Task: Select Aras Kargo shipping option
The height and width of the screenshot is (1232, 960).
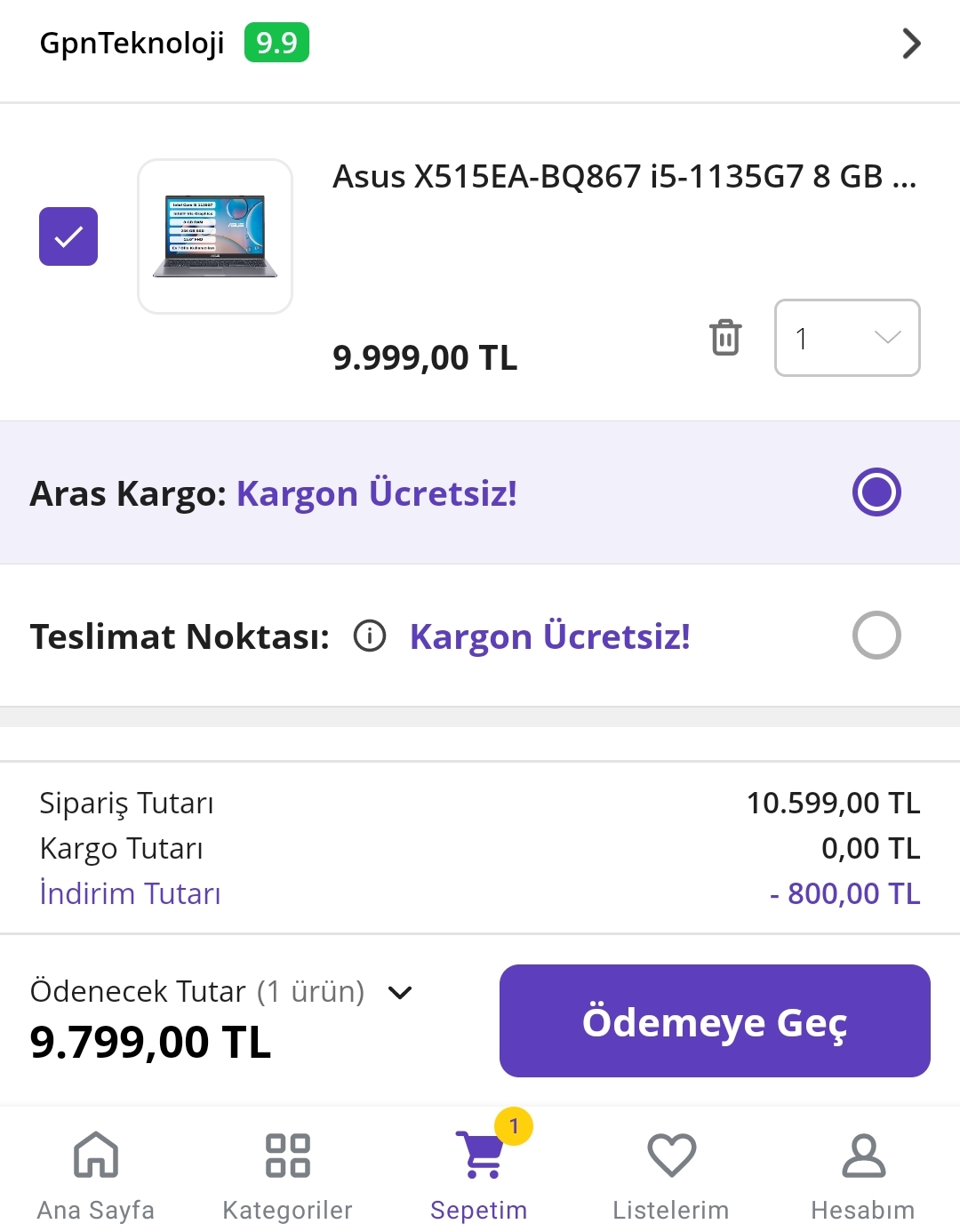Action: 876,492
